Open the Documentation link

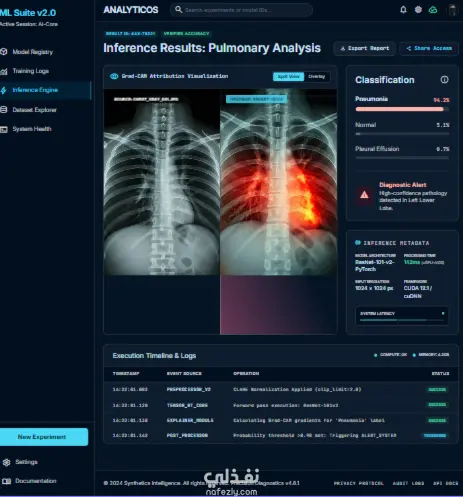point(36,481)
